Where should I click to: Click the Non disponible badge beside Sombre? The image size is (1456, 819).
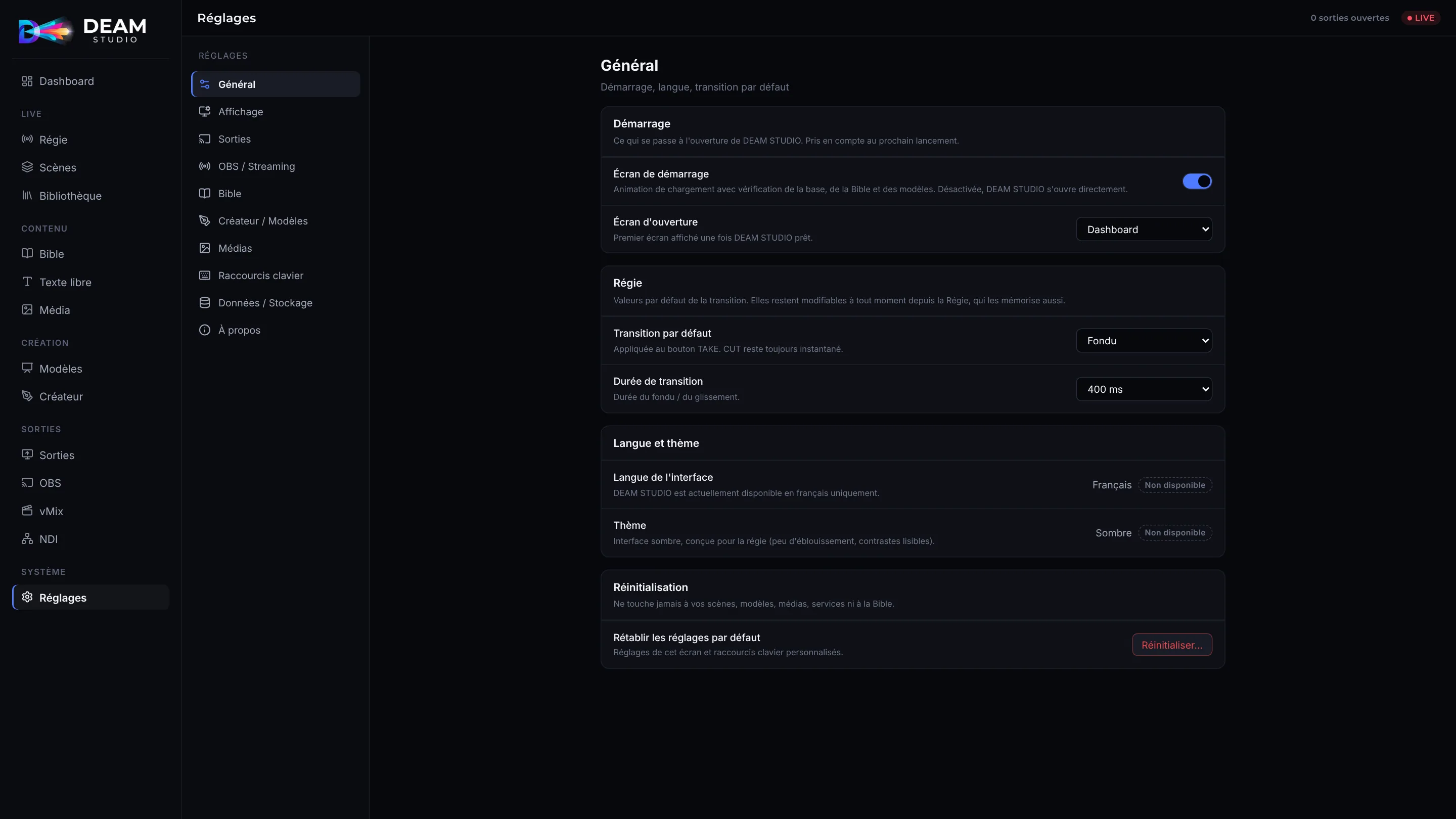coord(1175,532)
